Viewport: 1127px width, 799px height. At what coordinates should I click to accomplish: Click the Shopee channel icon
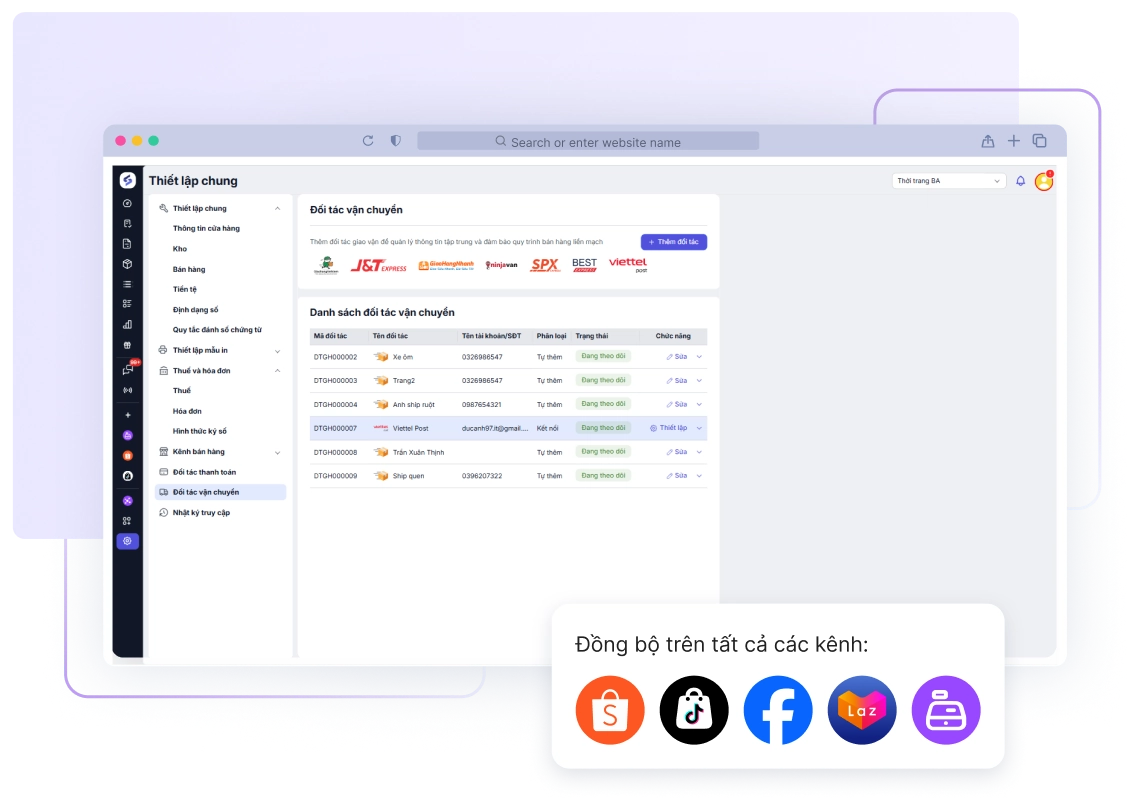tap(610, 710)
